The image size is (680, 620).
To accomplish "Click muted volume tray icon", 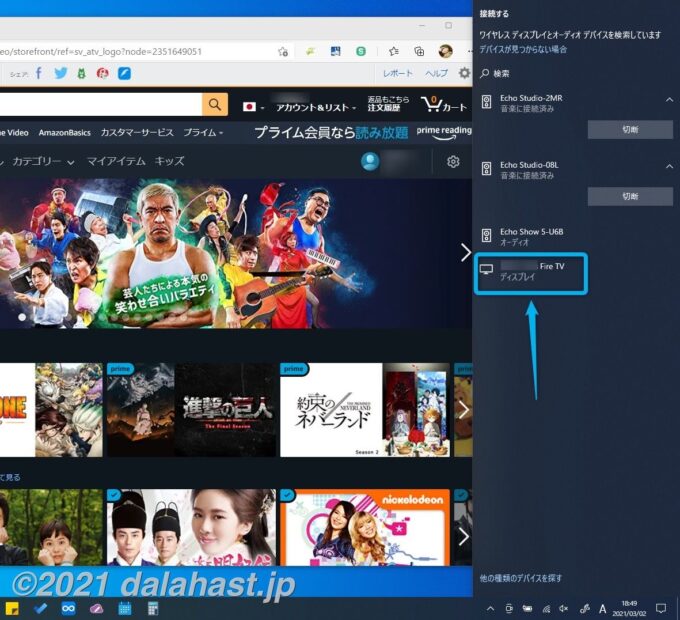I will point(563,609).
